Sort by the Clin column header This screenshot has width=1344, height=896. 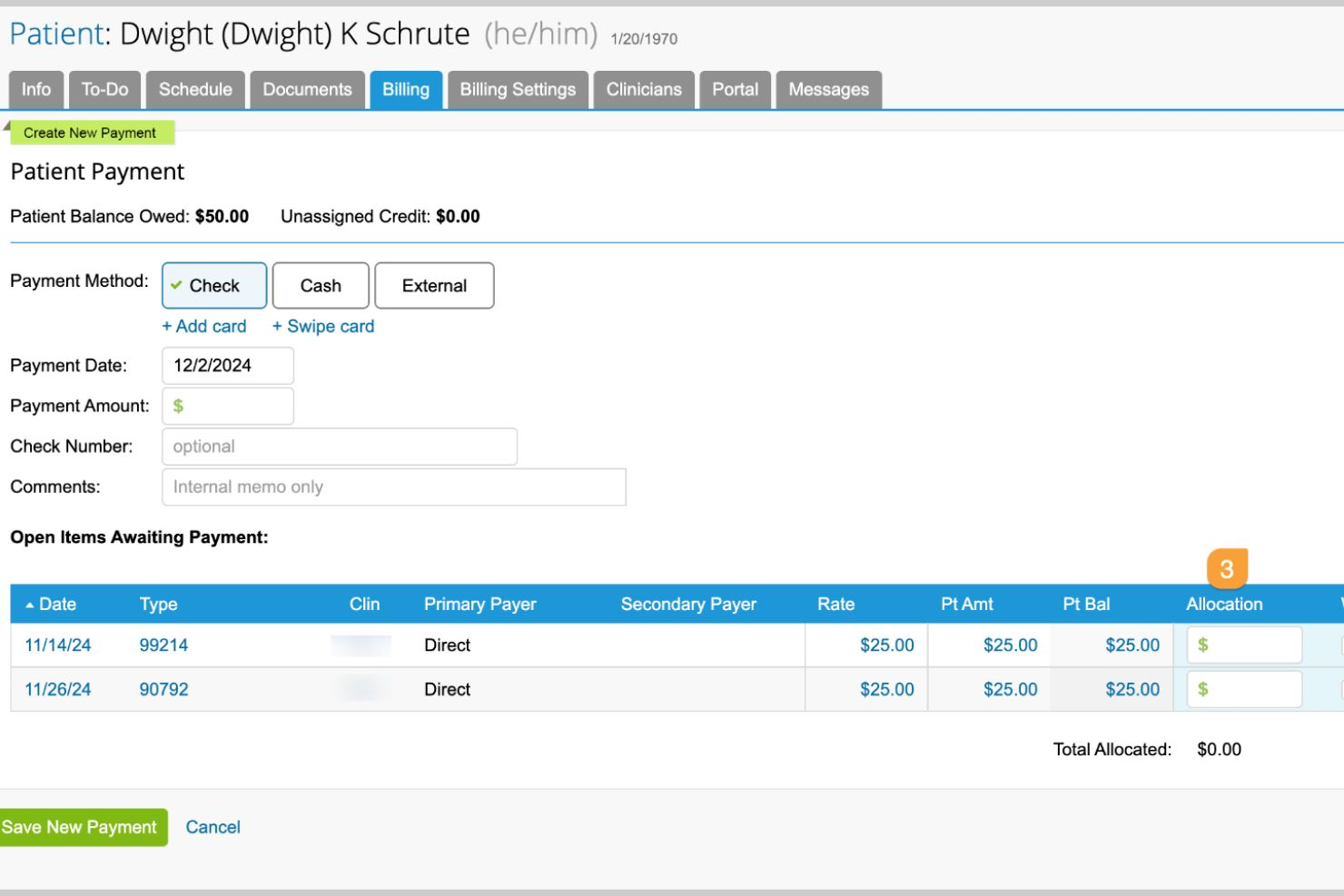364,605
